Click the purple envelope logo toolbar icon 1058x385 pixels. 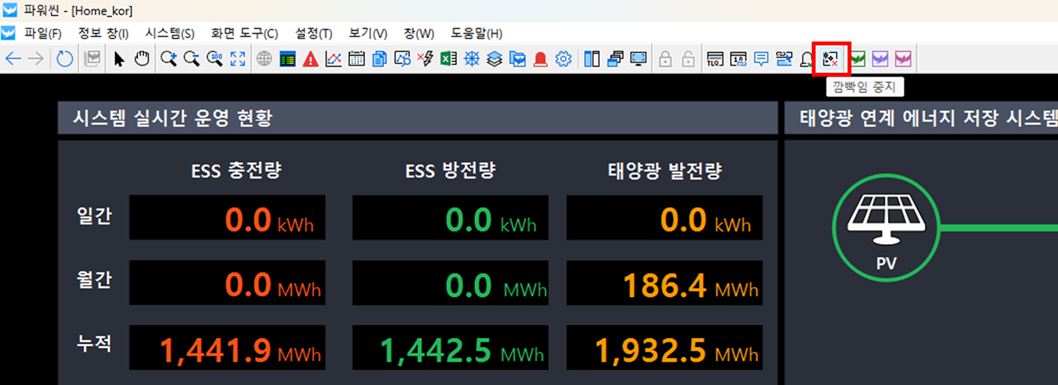pos(880,59)
